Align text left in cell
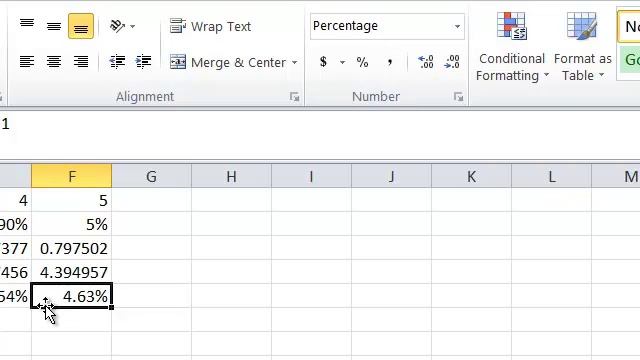 [x=27, y=62]
